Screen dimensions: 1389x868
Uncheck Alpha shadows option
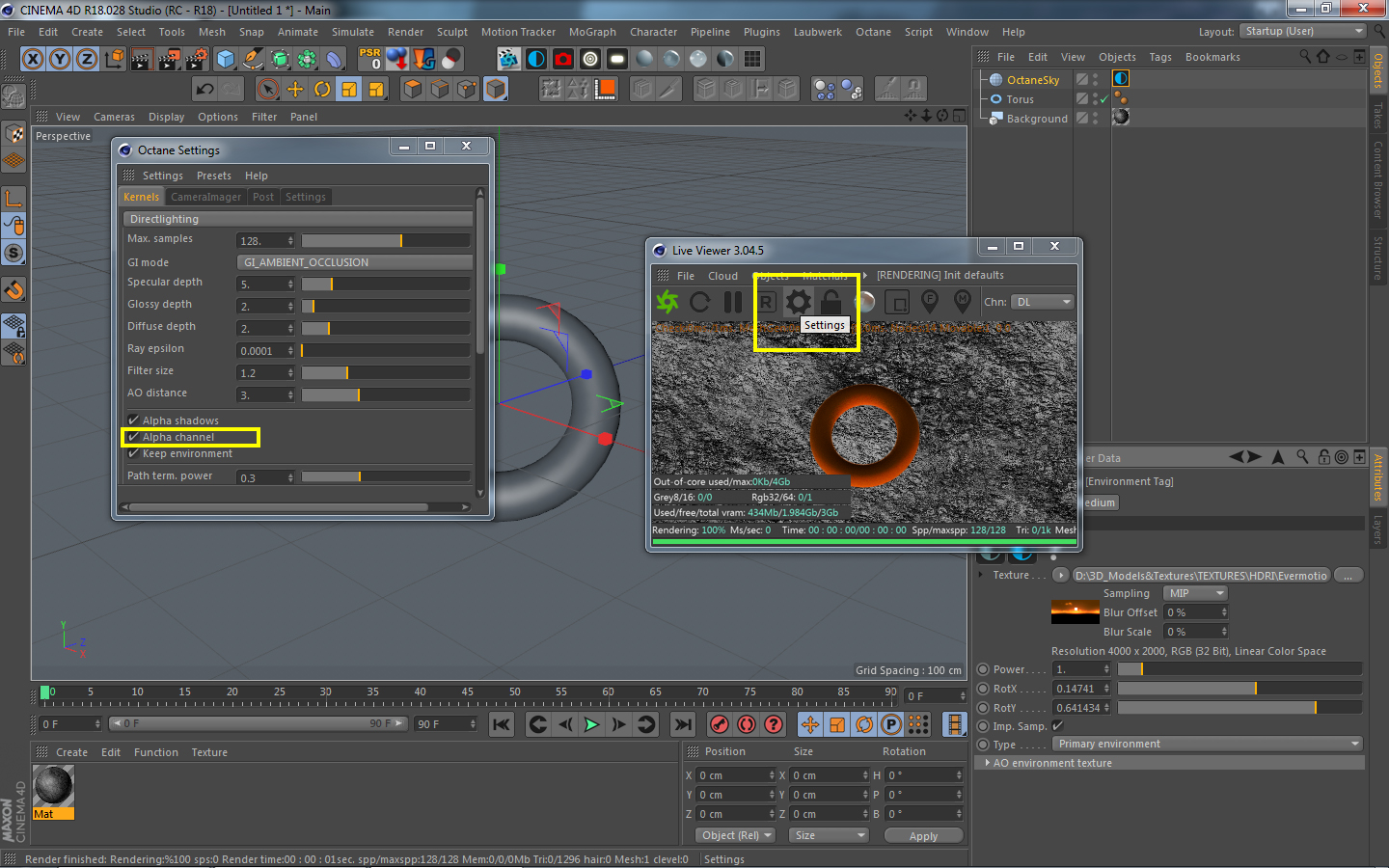(134, 420)
